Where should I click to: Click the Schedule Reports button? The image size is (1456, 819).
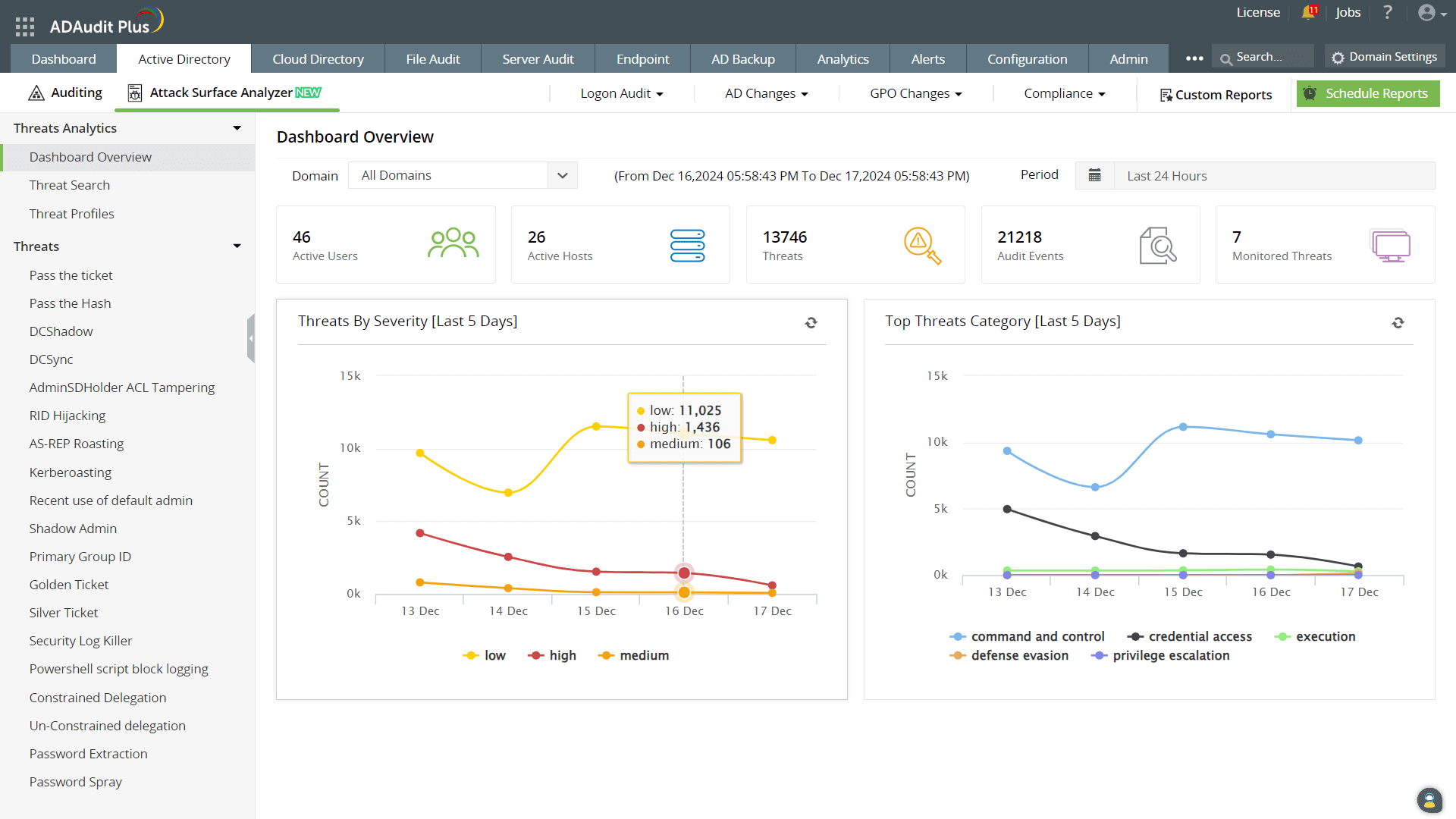pyautogui.click(x=1367, y=94)
